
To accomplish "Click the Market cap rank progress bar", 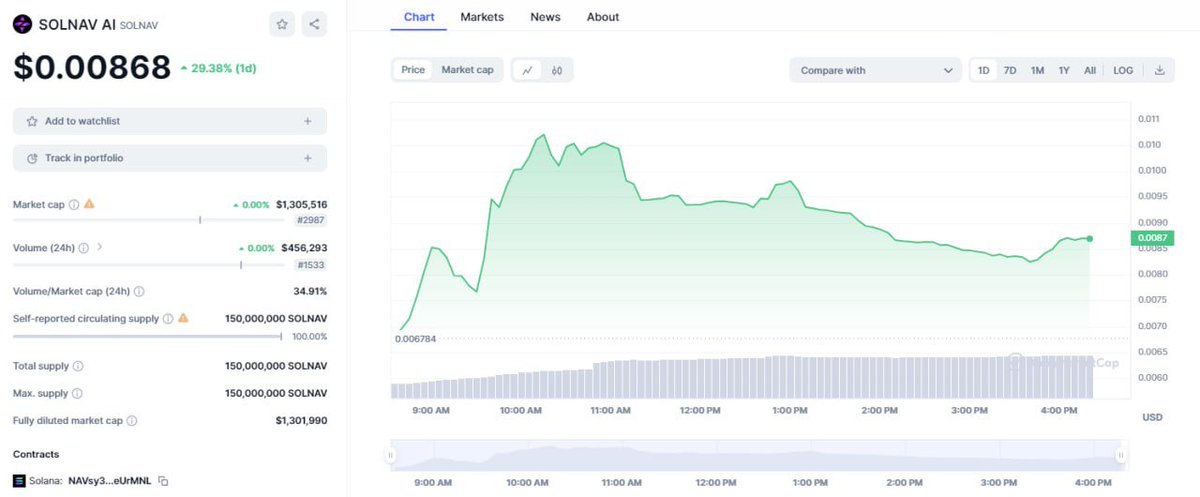I will click(x=147, y=220).
